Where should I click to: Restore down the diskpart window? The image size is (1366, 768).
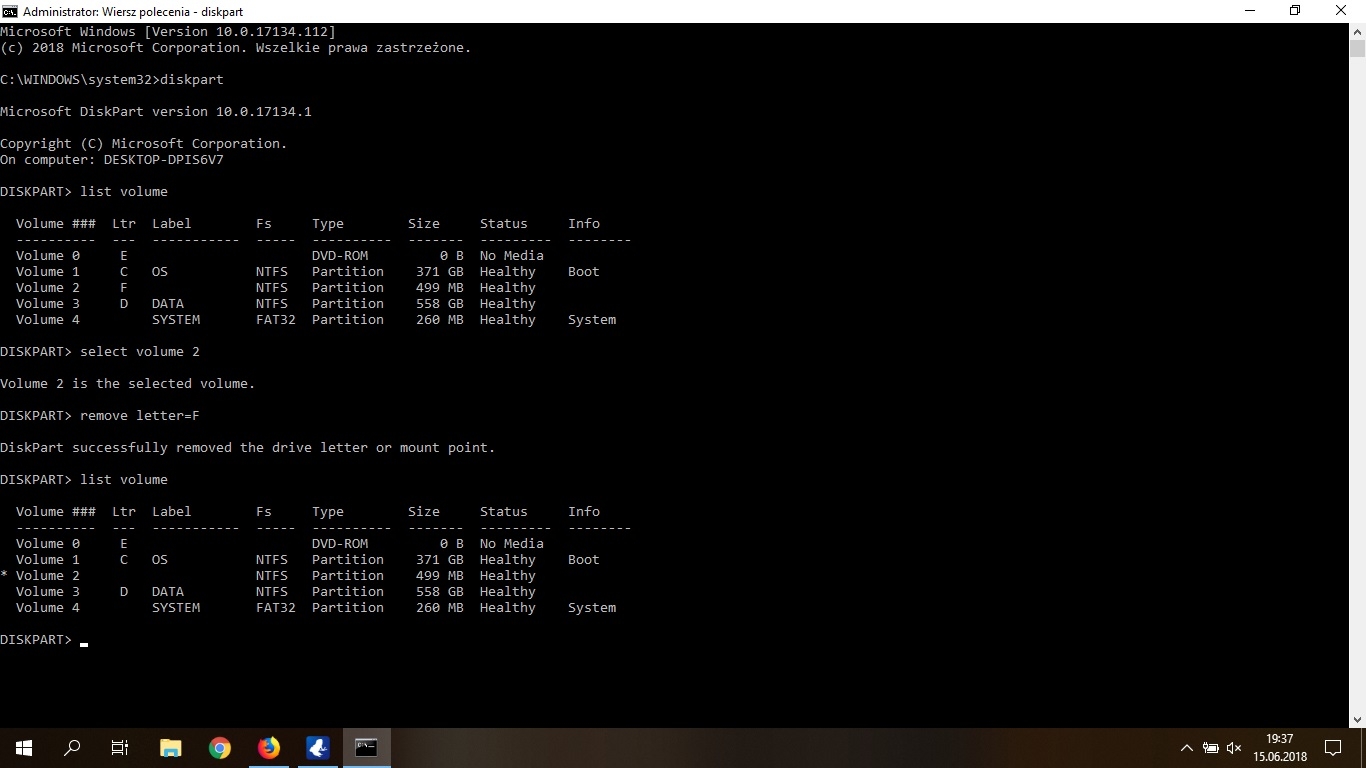coord(1296,11)
